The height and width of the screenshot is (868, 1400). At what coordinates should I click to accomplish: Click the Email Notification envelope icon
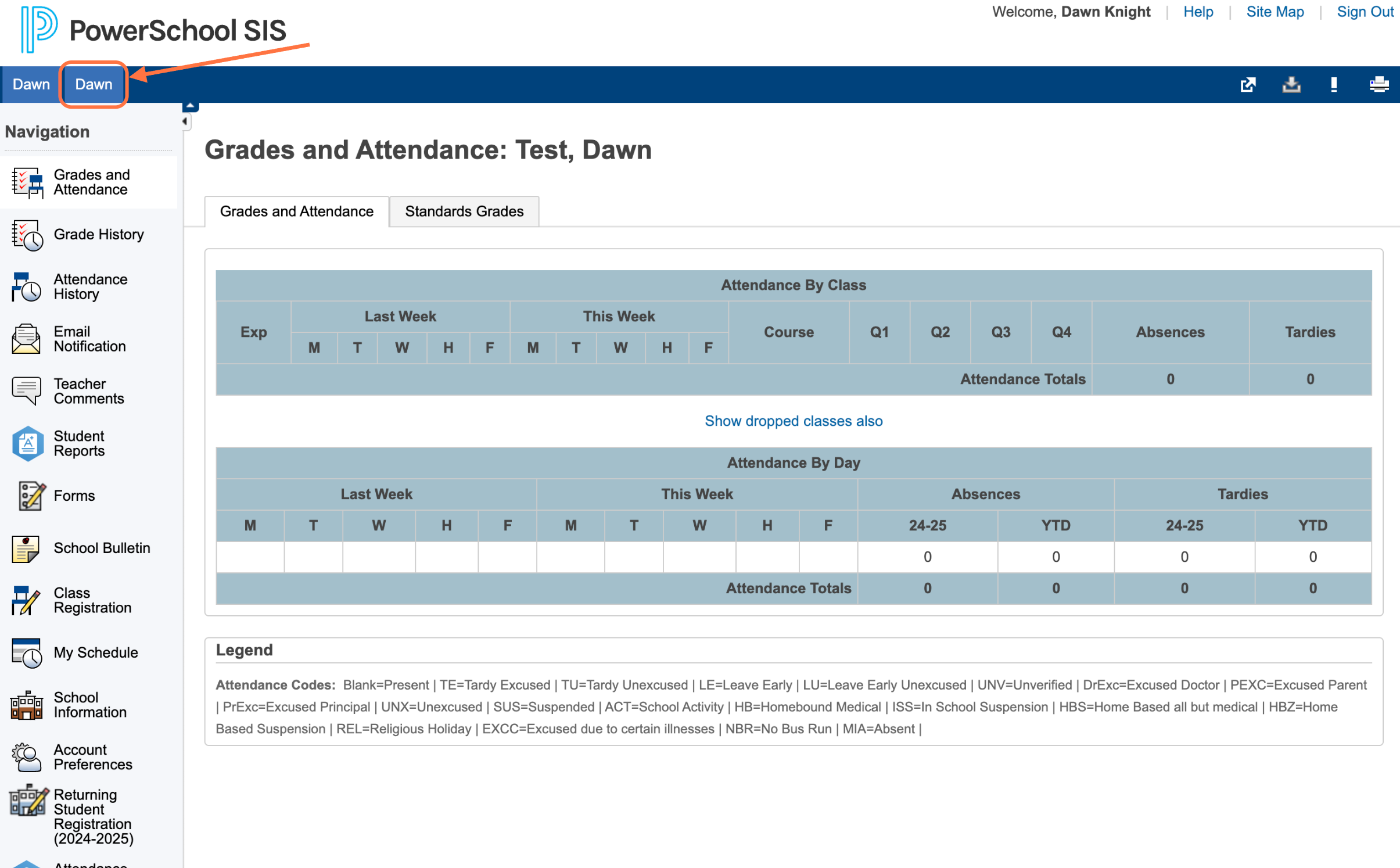26,339
